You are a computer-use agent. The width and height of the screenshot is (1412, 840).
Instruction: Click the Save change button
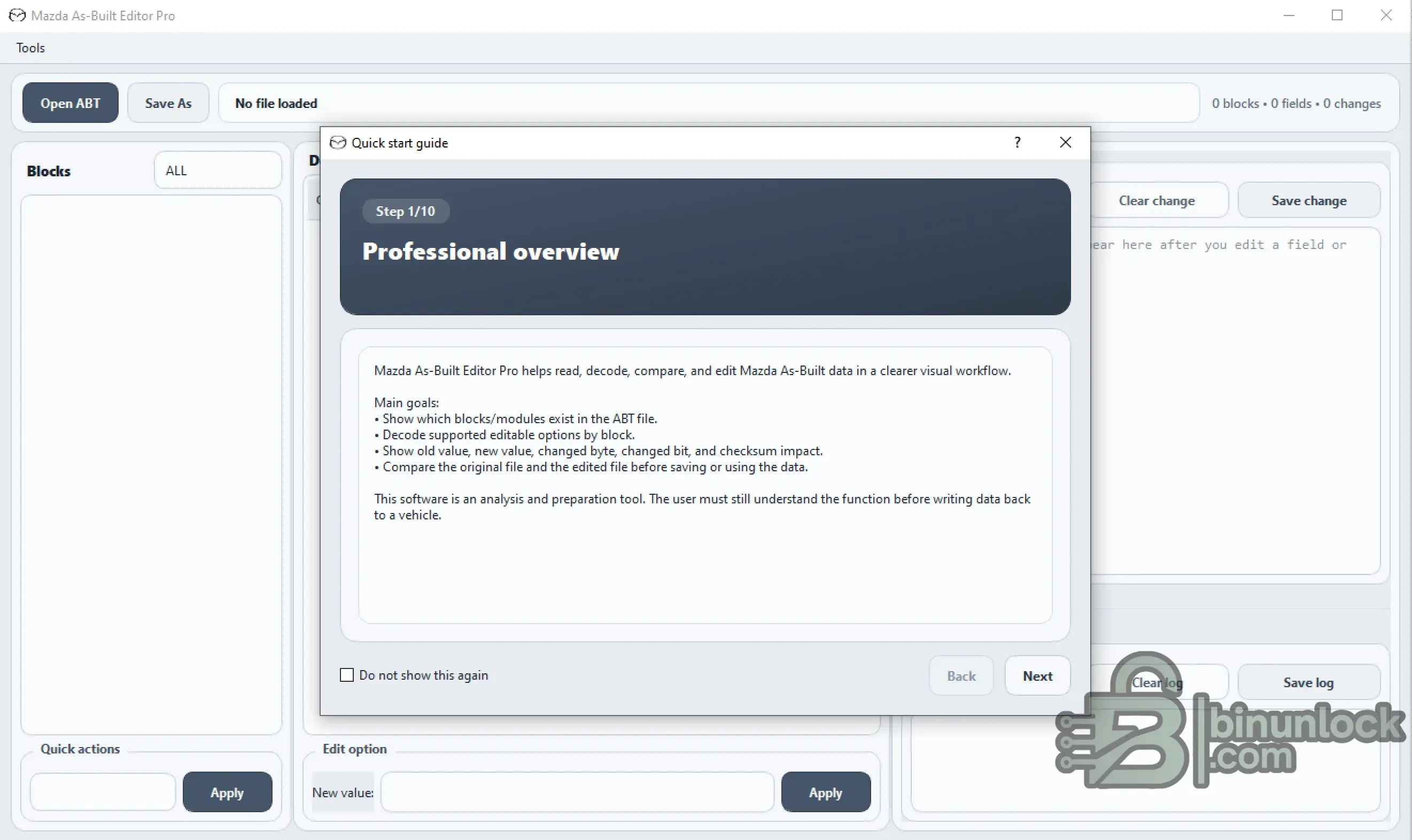tap(1309, 200)
